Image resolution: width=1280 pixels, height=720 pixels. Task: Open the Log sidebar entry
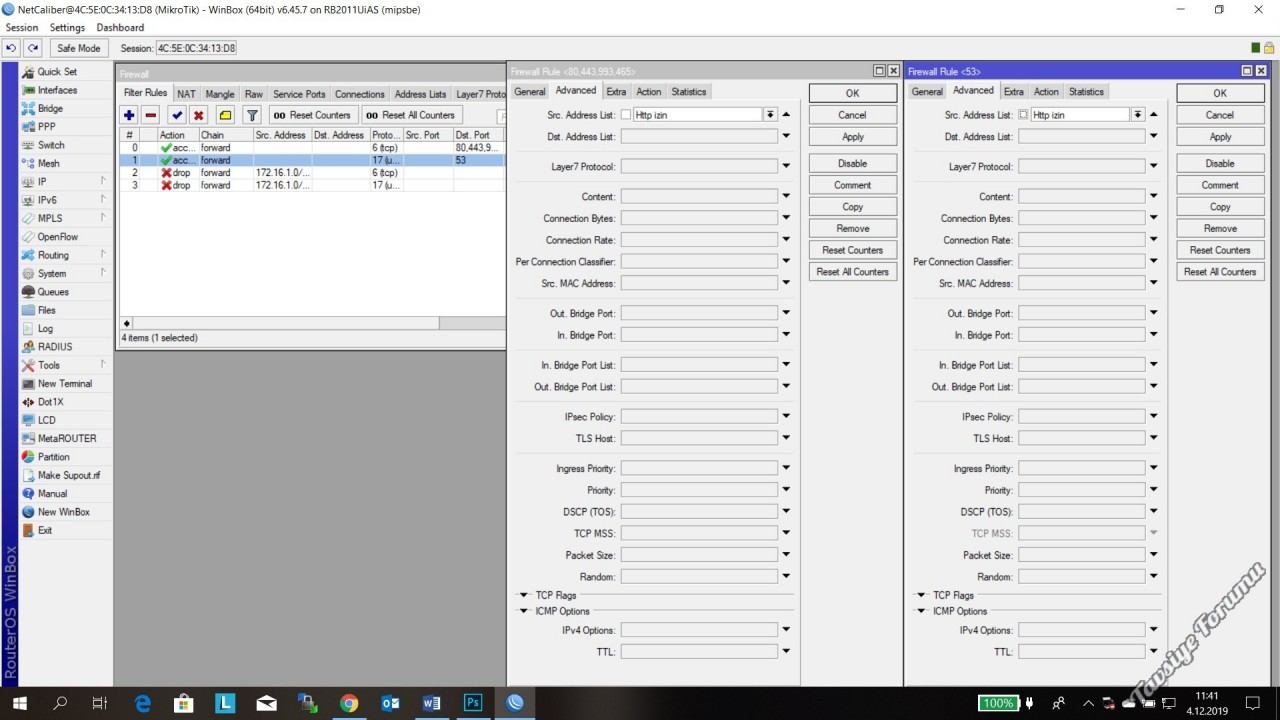45,328
